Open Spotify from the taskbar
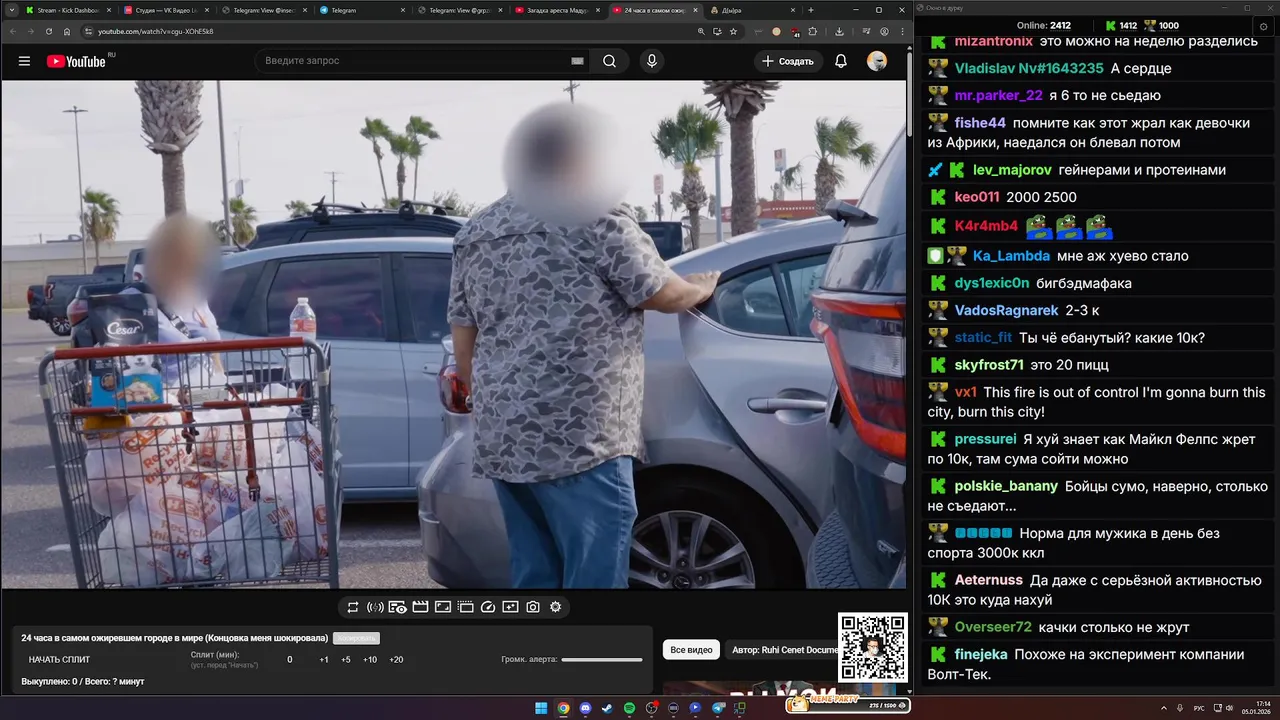Screen dimensions: 1280x720 pyautogui.click(x=629, y=708)
